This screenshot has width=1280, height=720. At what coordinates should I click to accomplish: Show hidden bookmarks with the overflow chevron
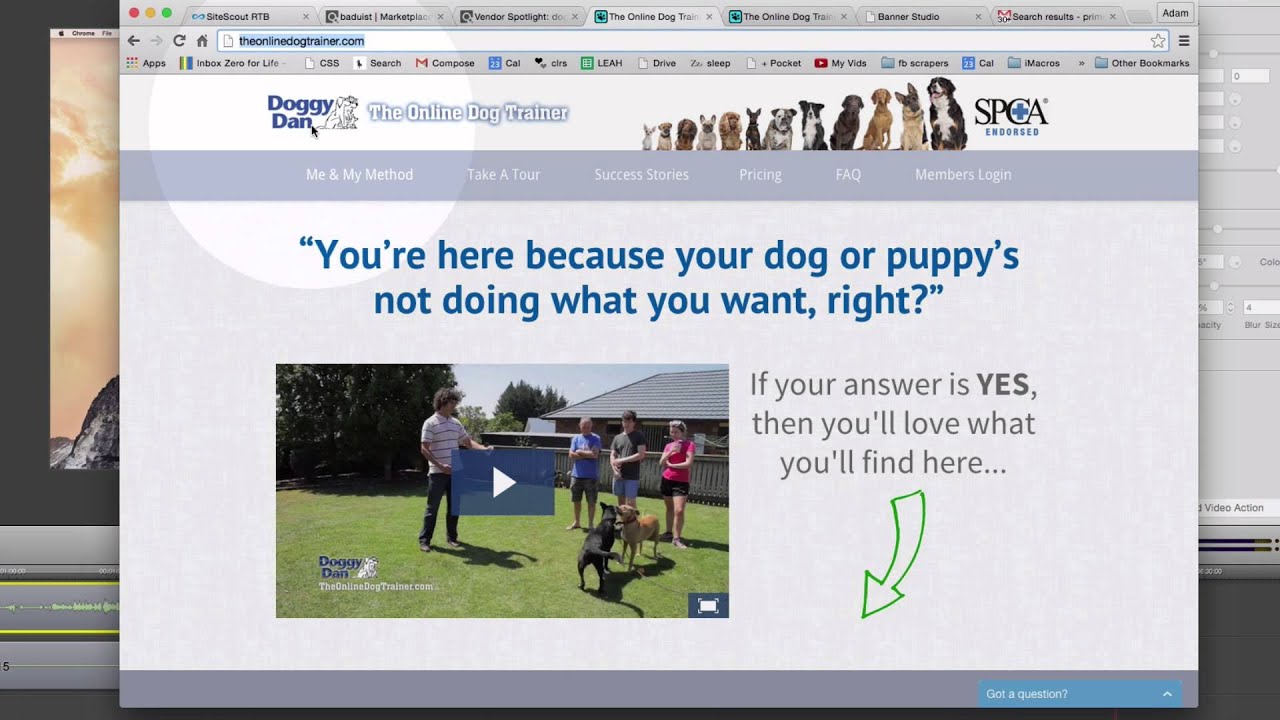[x=1081, y=63]
